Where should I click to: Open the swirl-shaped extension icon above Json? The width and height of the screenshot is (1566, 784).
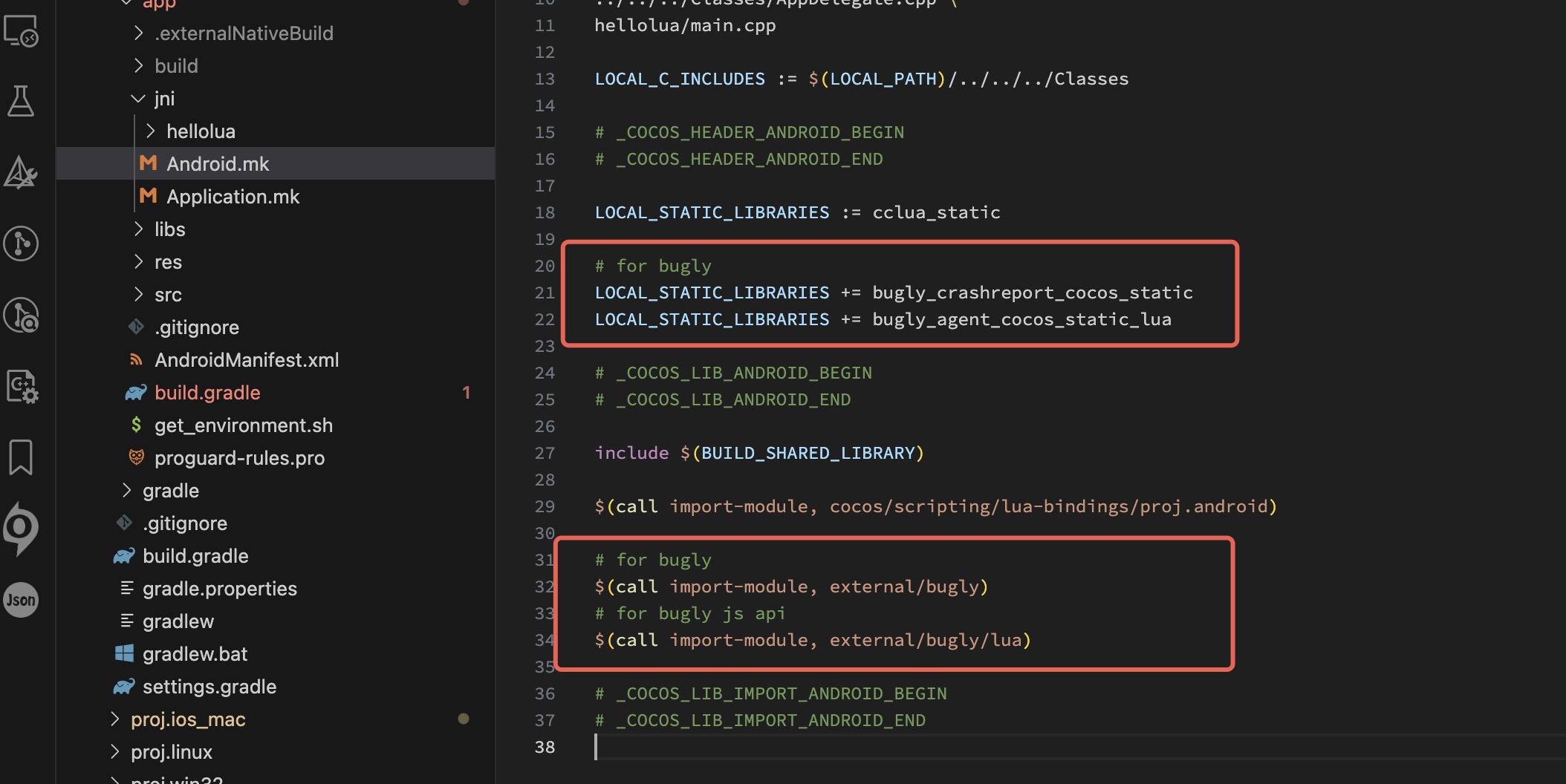click(21, 529)
